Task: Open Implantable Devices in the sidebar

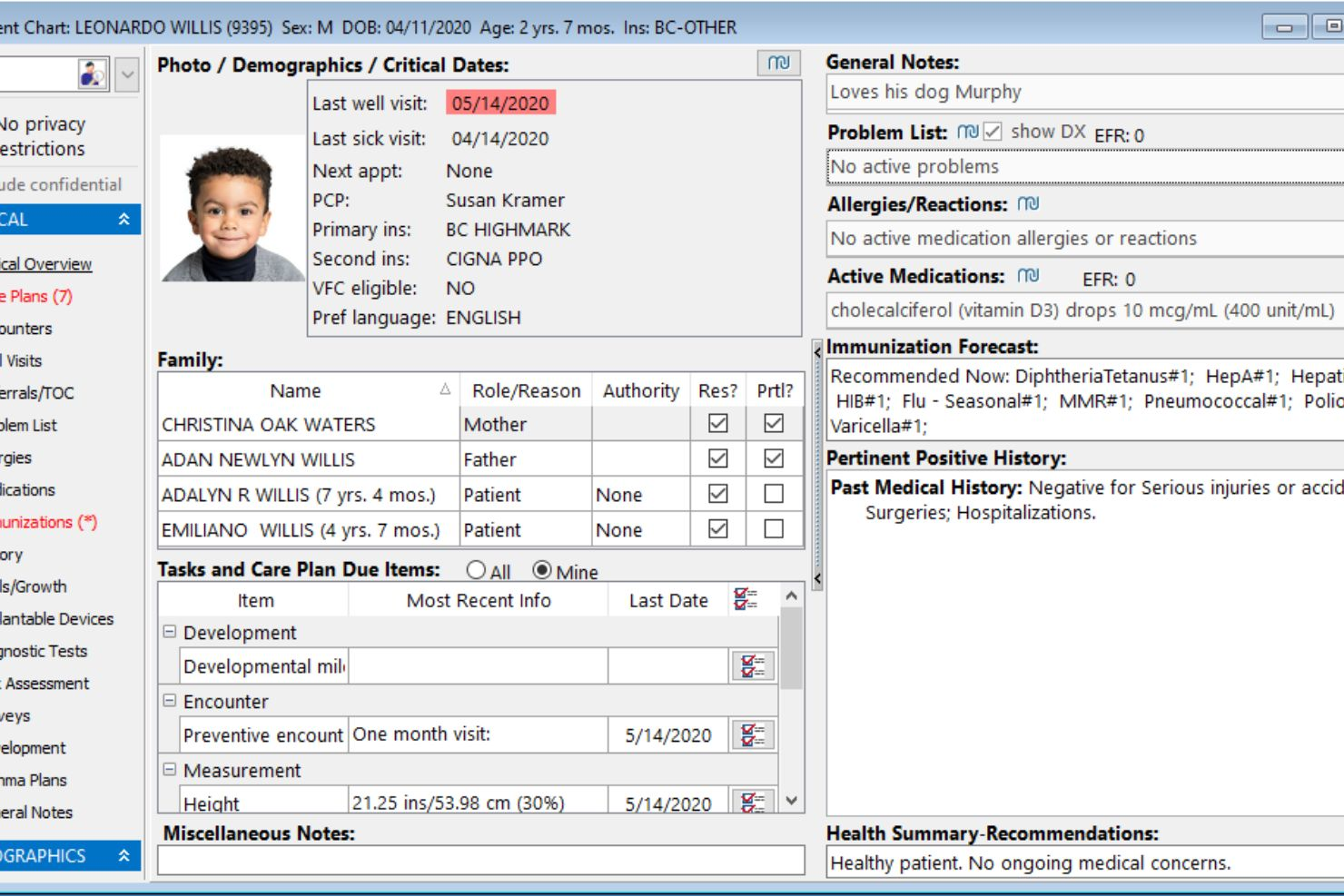Action: 57,619
